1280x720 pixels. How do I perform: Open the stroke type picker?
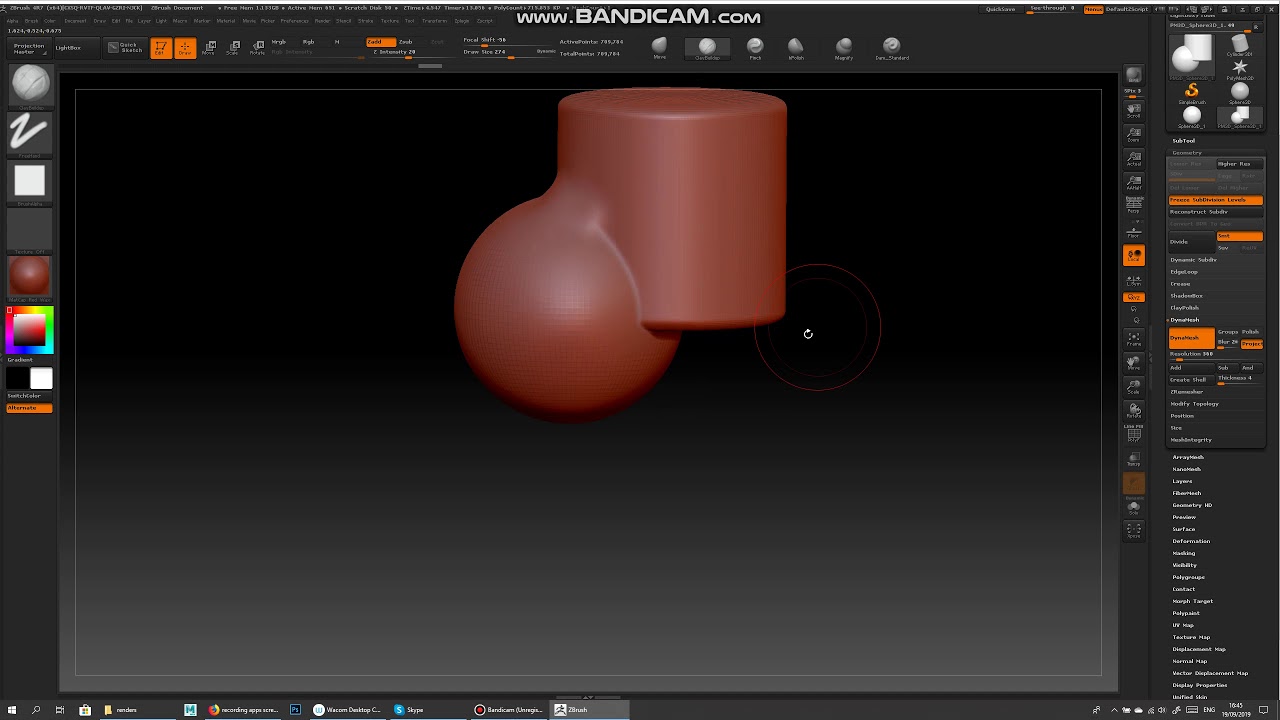(29, 133)
